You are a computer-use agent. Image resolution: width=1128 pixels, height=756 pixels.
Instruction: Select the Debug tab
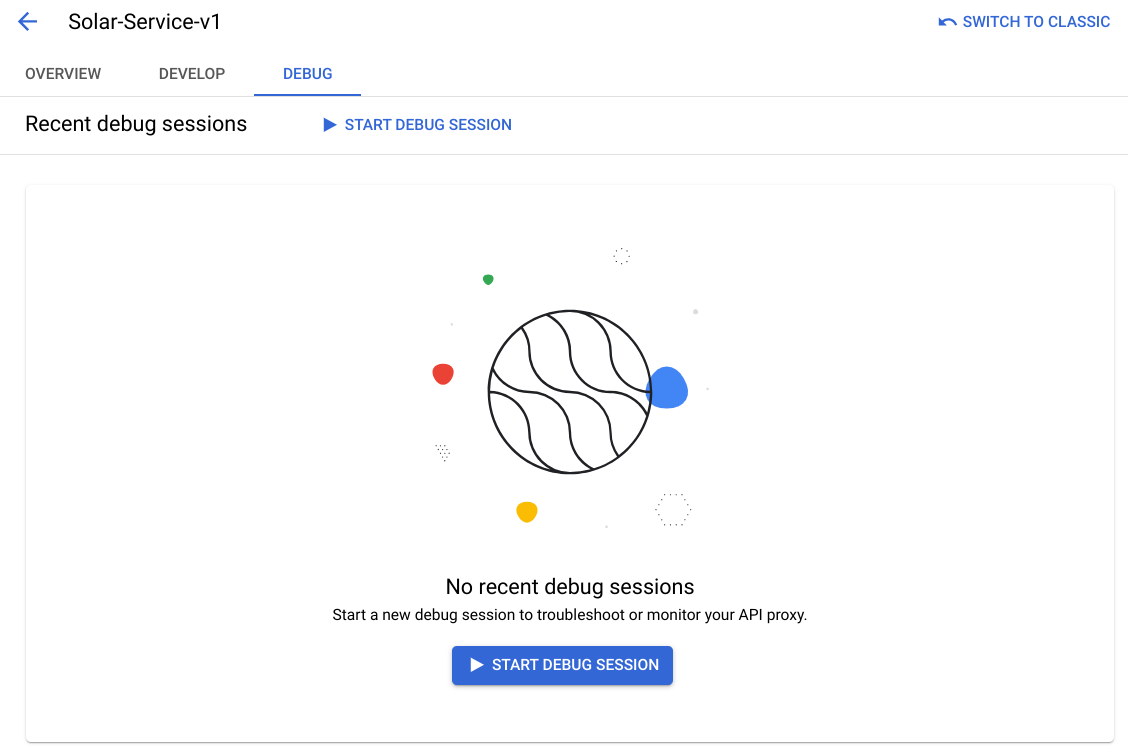308,74
